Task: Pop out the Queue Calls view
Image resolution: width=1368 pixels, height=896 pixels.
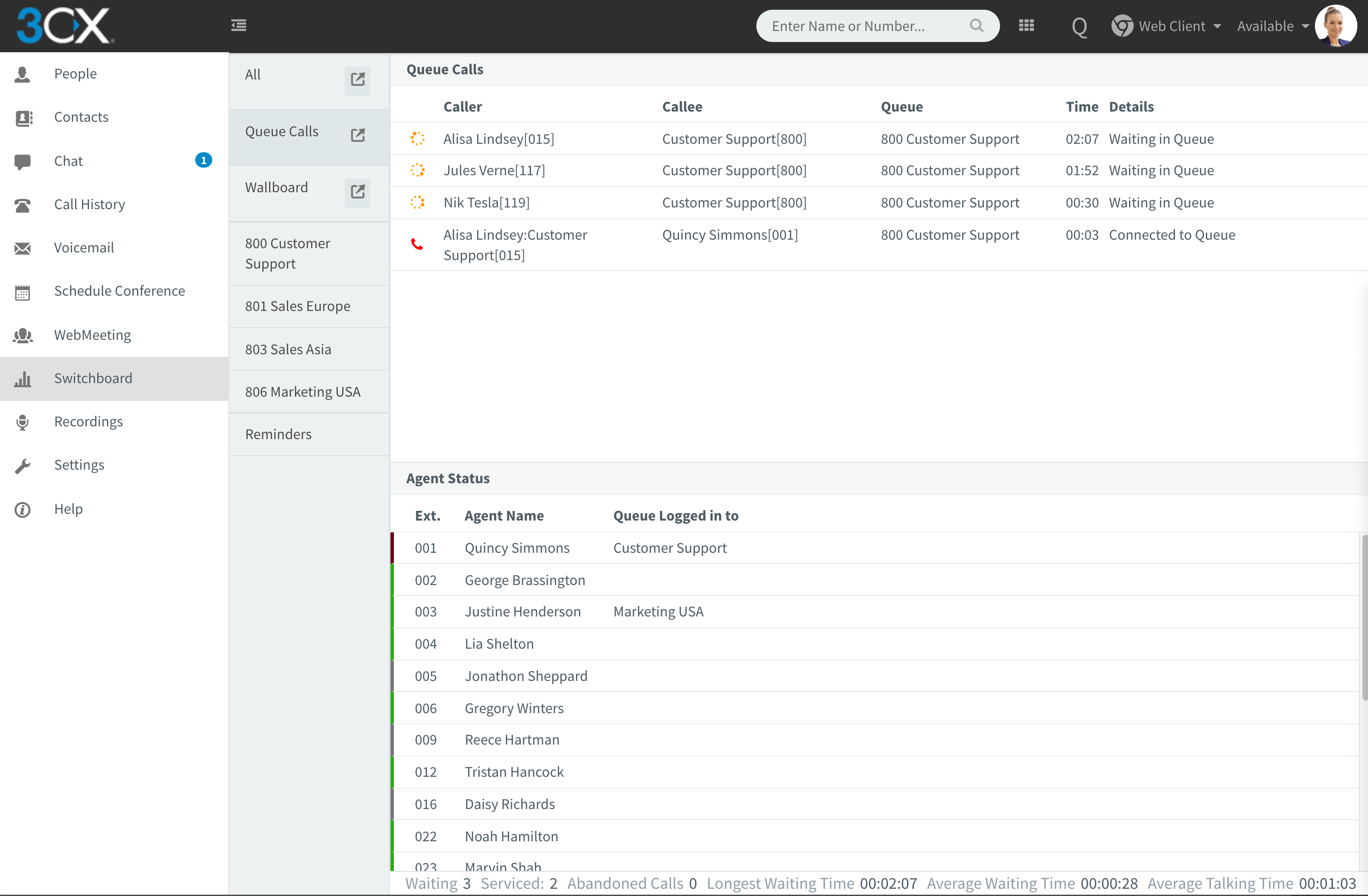Action: pyautogui.click(x=357, y=135)
